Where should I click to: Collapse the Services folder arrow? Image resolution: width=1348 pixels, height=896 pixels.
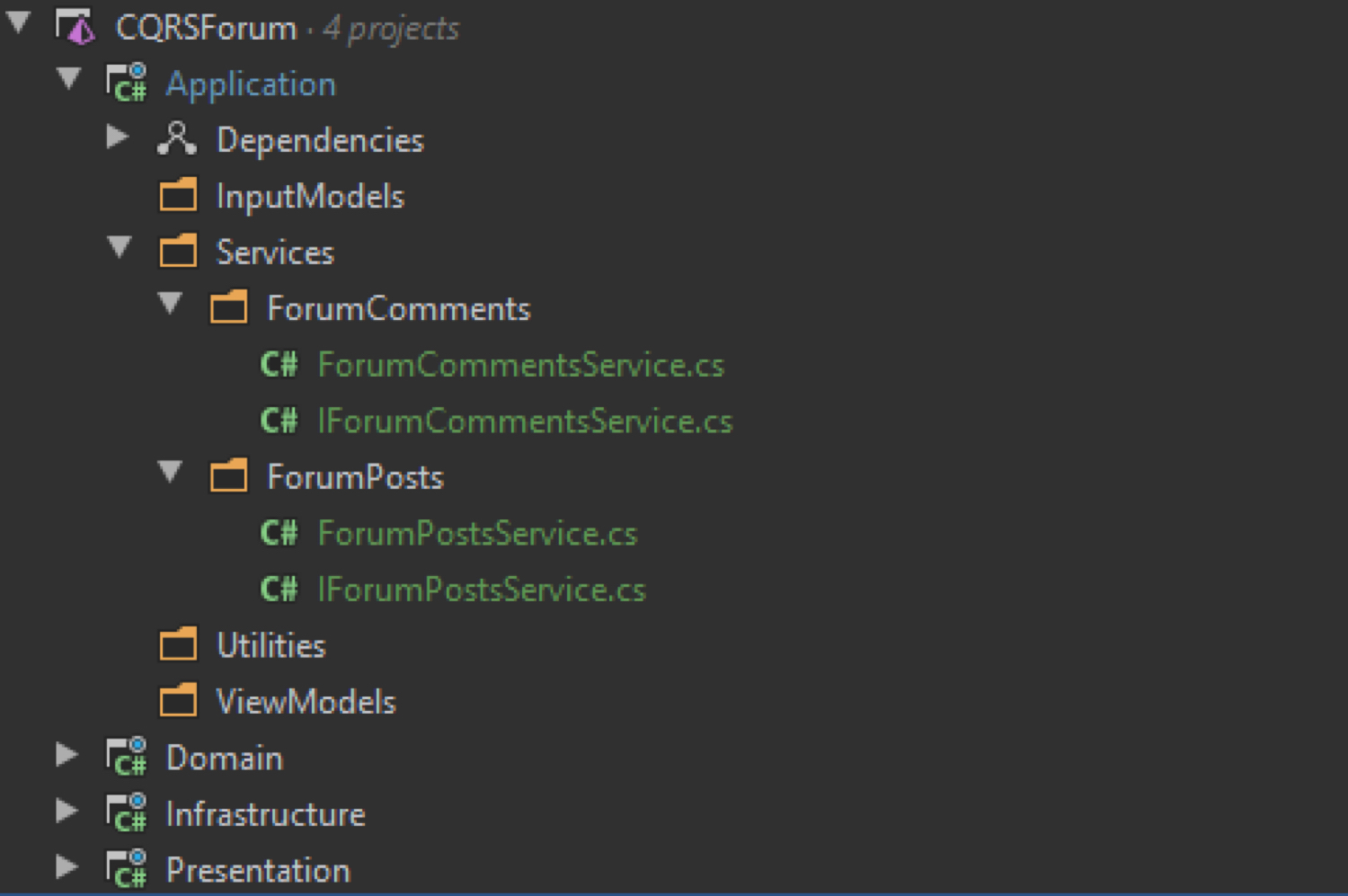point(120,247)
